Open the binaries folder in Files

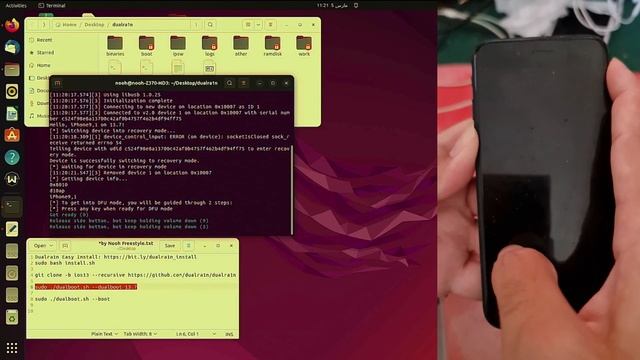(115, 46)
